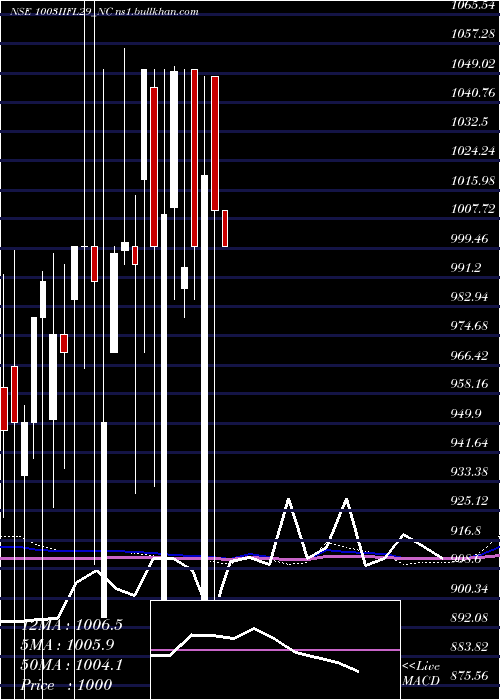
Task: Click the 908.6 price label
Action: (467, 559)
